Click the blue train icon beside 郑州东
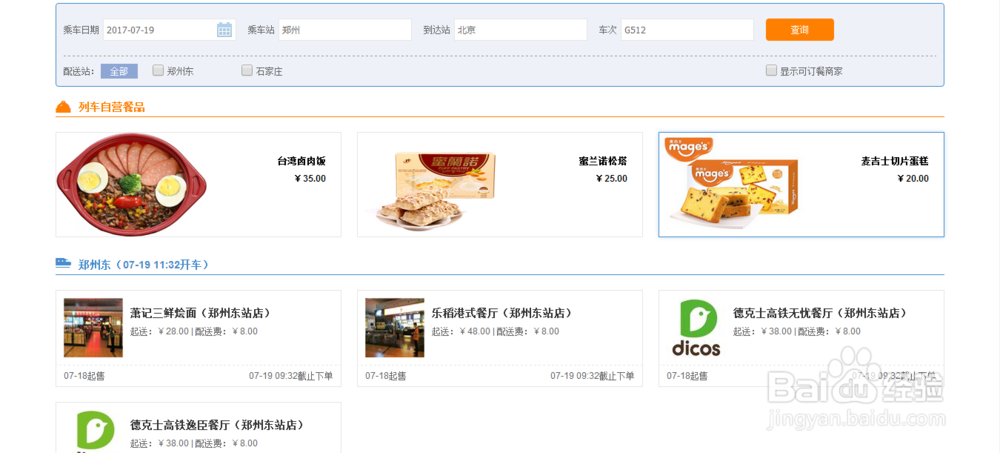This screenshot has width=1000, height=453. 63,264
